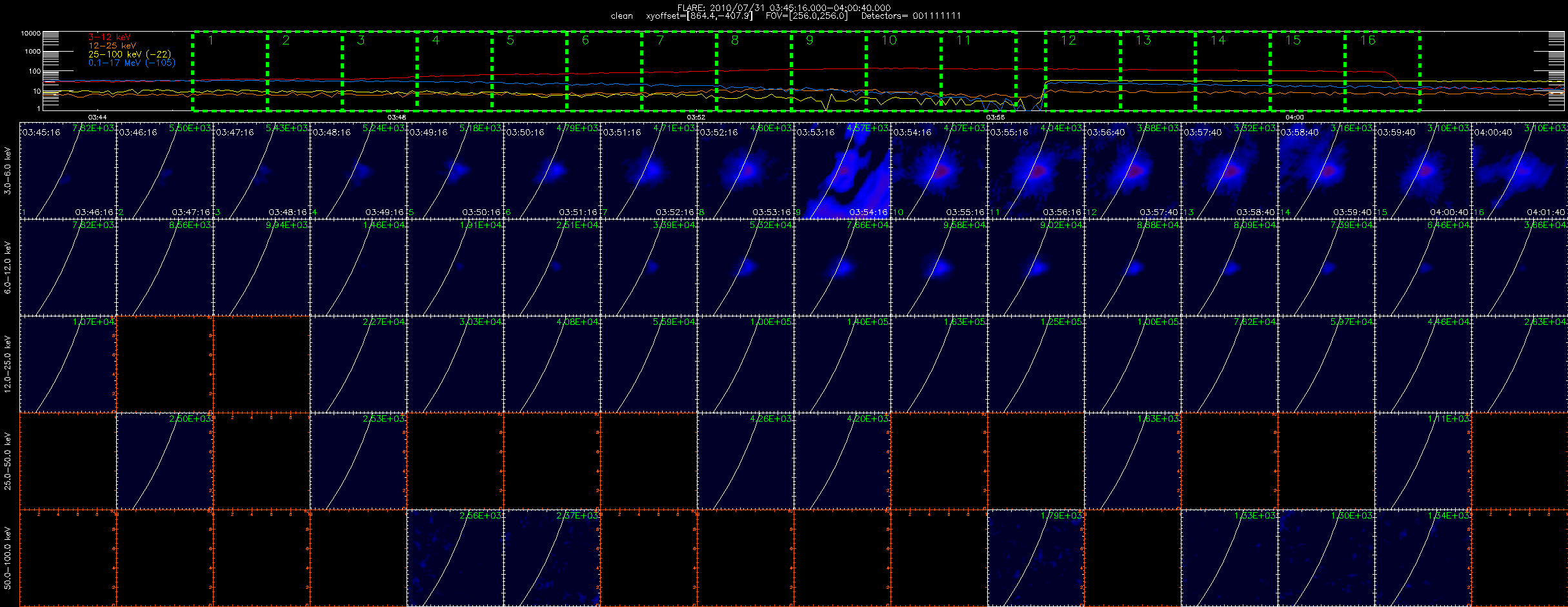Open the 6-12 keV image with peak 9.58E+04
Screen dimensions: 1568x607
pos(939,267)
